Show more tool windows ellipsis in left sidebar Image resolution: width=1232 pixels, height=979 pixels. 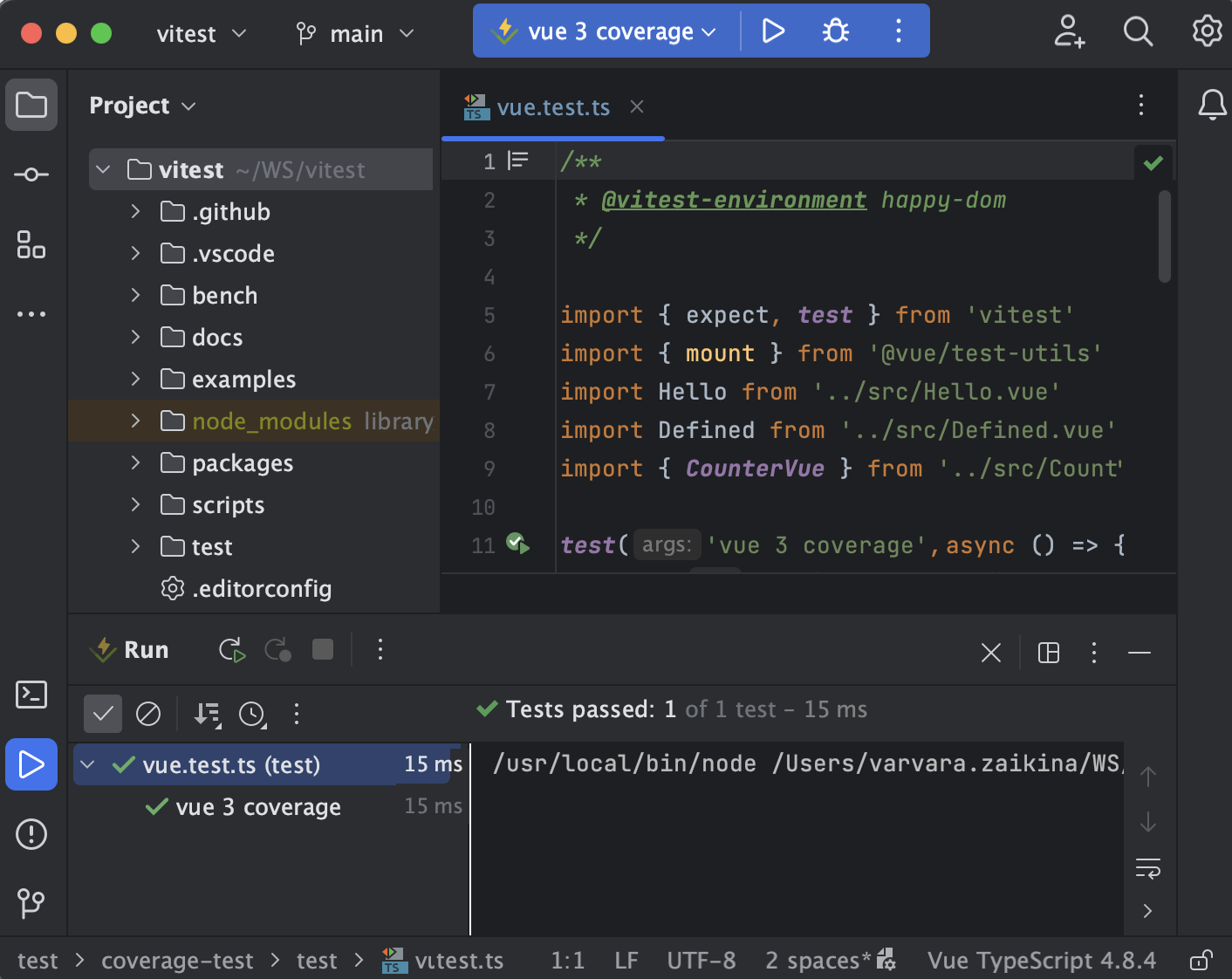pos(31,314)
